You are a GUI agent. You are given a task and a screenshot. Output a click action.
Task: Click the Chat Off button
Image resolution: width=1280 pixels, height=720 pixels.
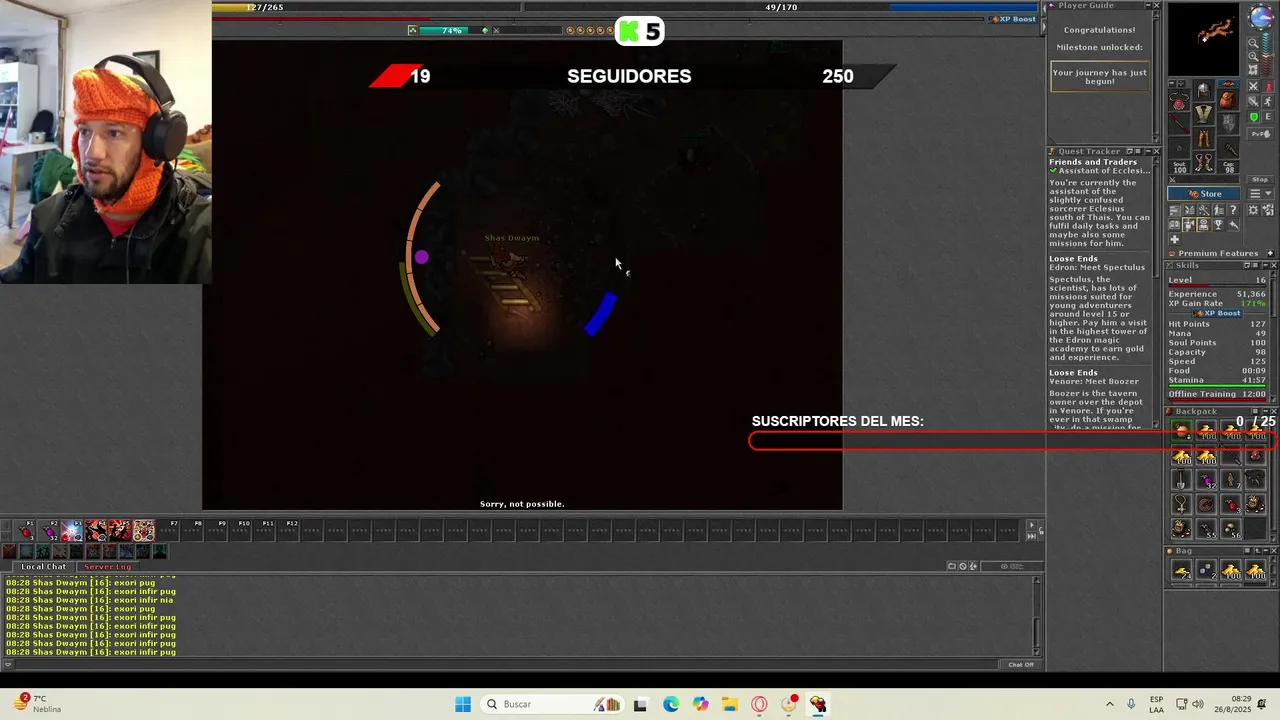pos(1020,664)
